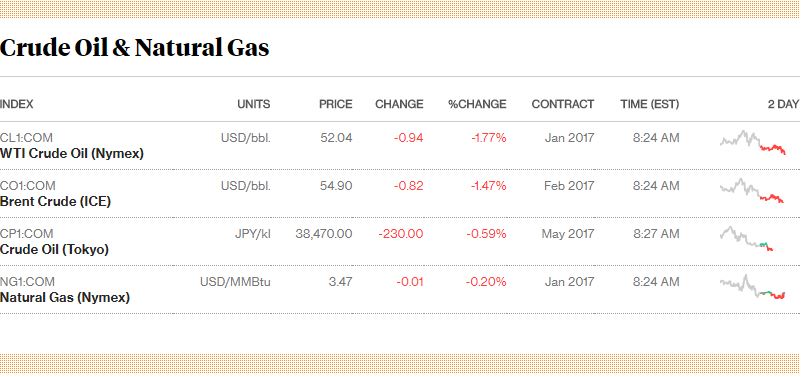Click the CONTRACT column header
This screenshot has height=377, width=801.
coord(562,104)
